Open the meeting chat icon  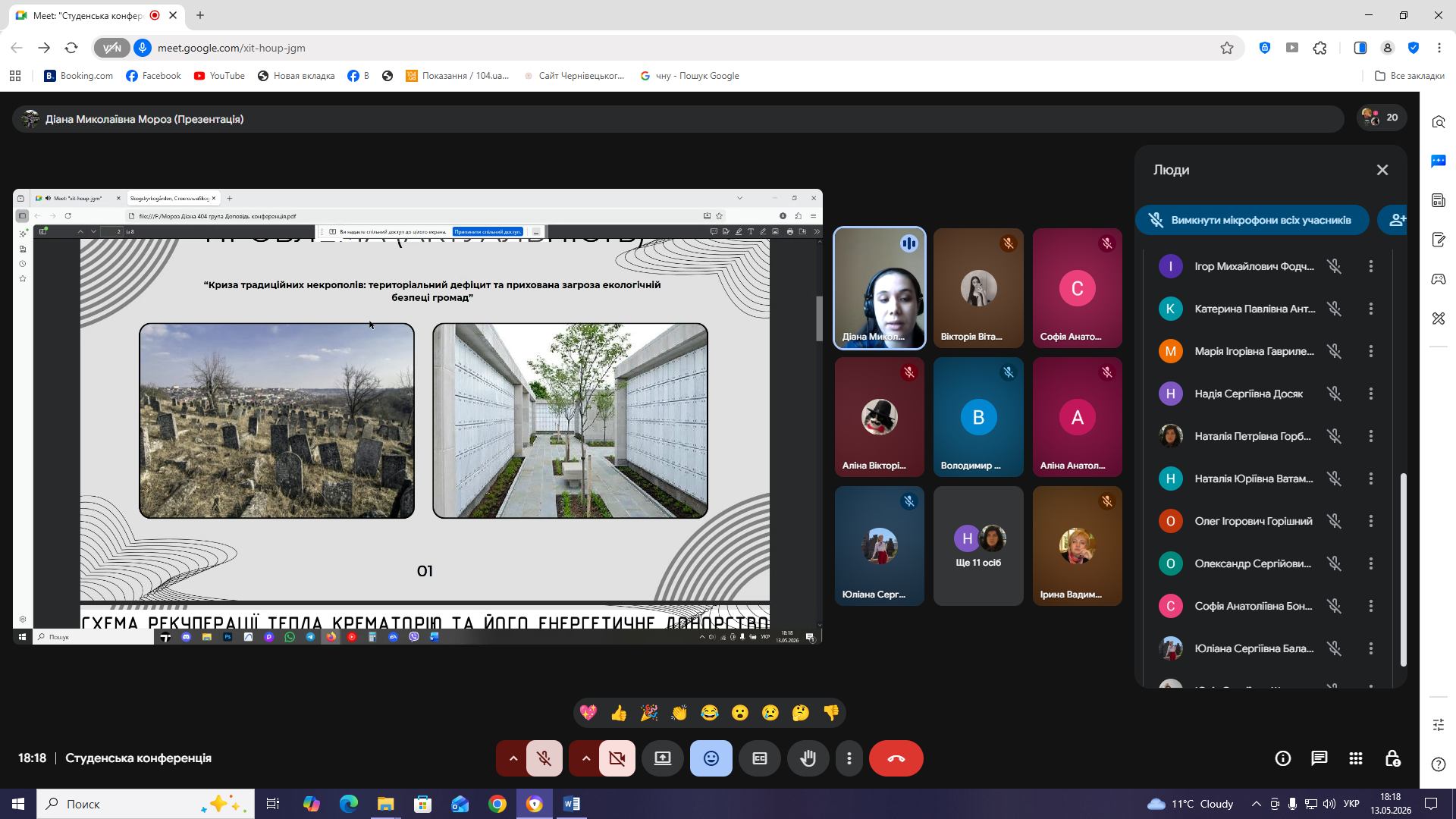tap(1319, 758)
